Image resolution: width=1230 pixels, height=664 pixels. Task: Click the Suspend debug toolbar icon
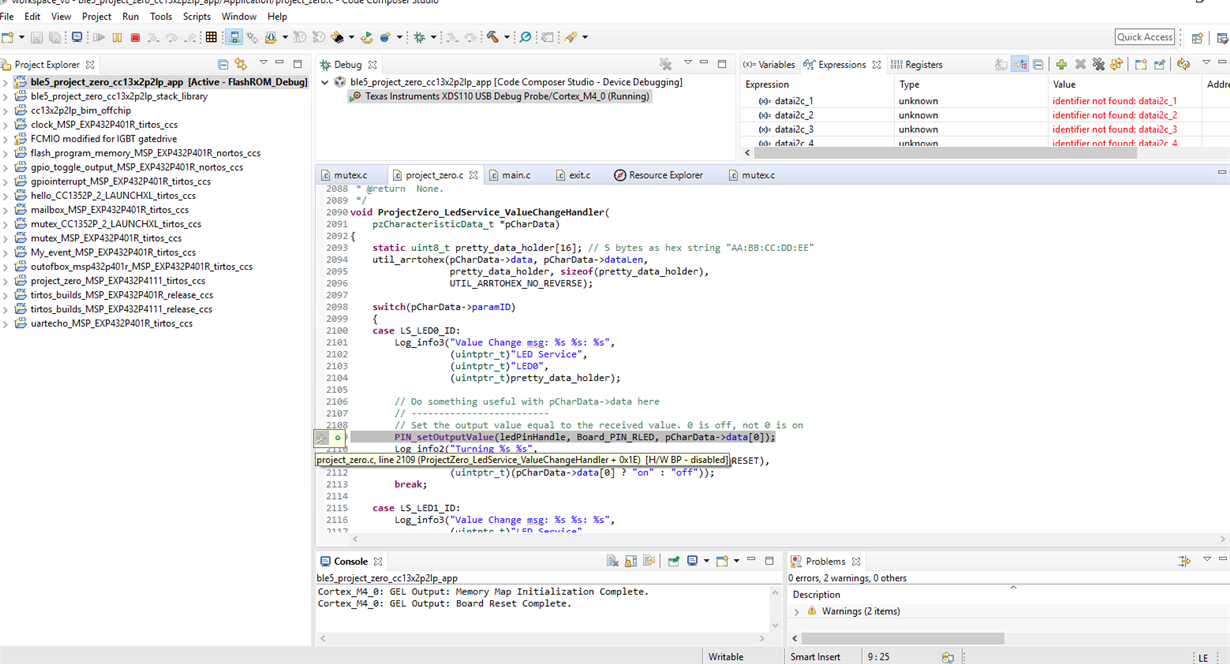117,37
